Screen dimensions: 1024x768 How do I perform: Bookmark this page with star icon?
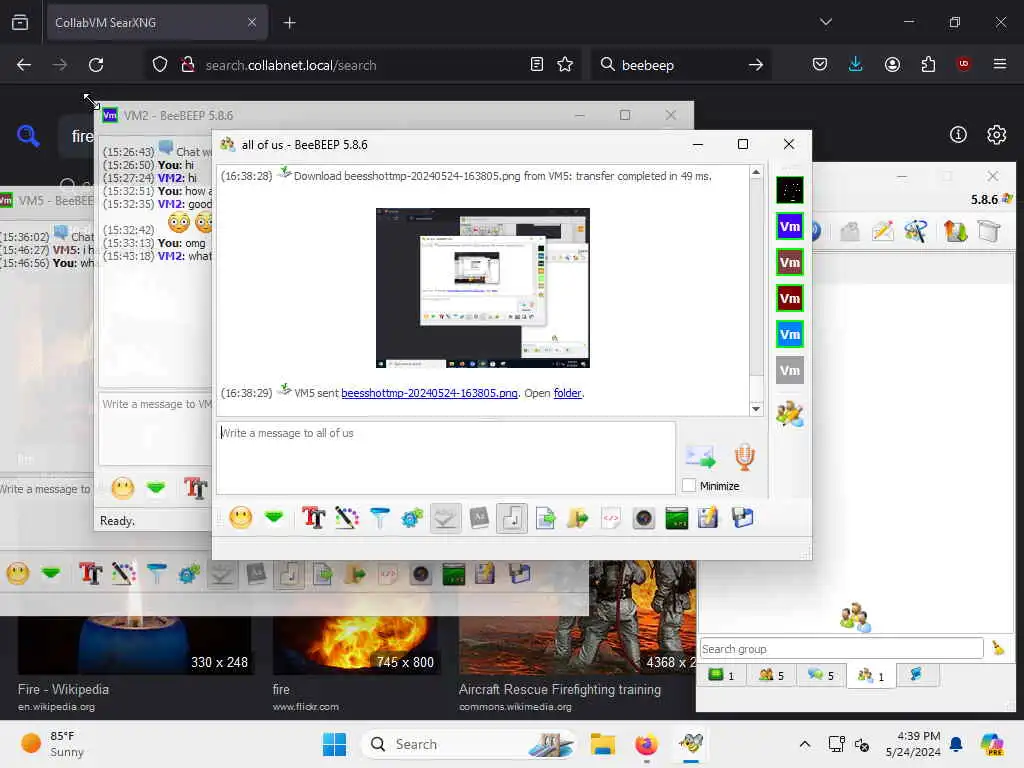click(565, 65)
